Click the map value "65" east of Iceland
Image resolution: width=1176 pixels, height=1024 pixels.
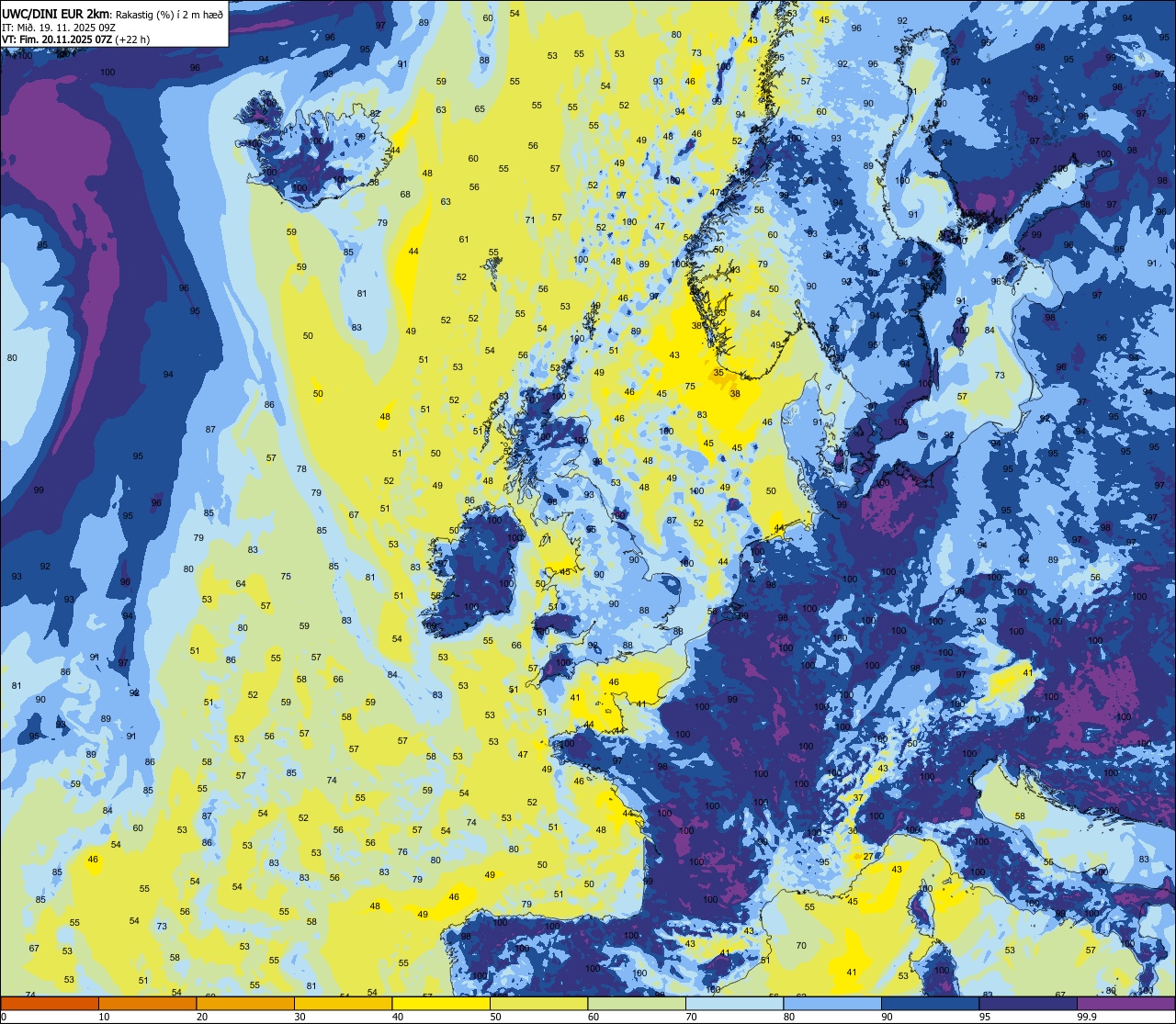coord(480,109)
